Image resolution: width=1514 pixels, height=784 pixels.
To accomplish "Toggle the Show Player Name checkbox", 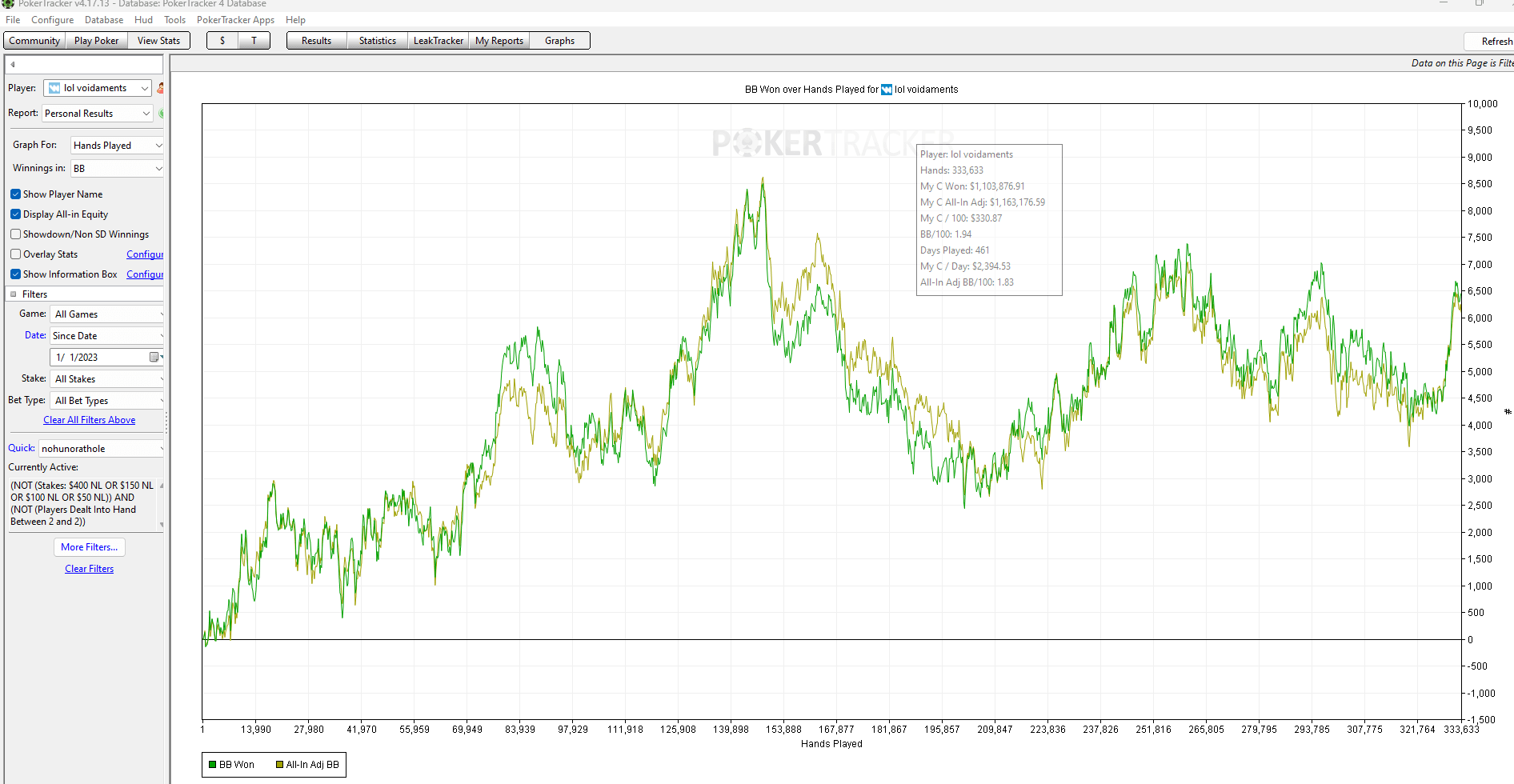I will point(15,194).
